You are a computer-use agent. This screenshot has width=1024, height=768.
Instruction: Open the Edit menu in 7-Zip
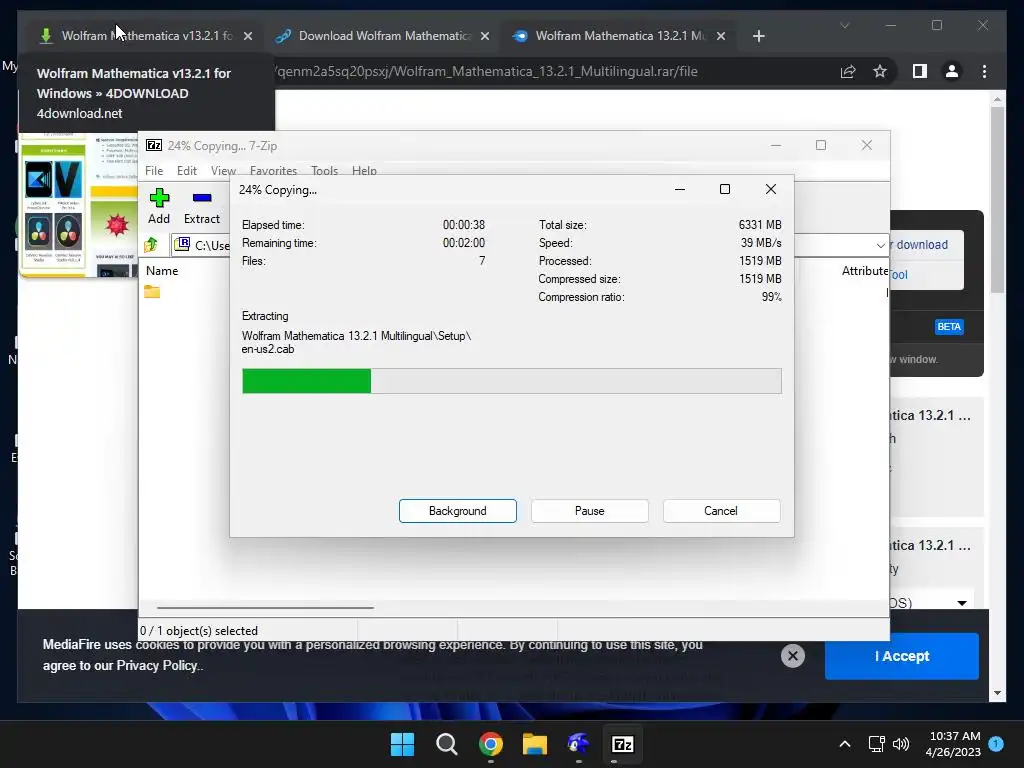(187, 170)
